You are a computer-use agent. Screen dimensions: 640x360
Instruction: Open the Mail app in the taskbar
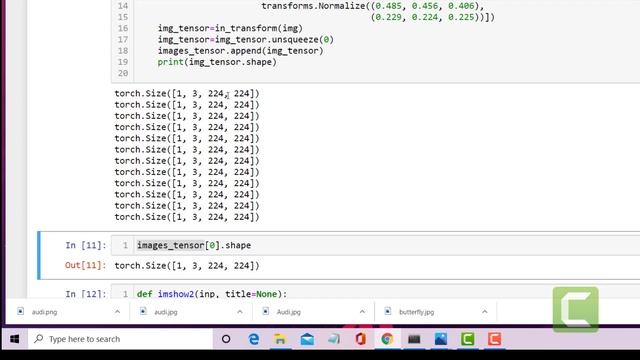click(307, 339)
